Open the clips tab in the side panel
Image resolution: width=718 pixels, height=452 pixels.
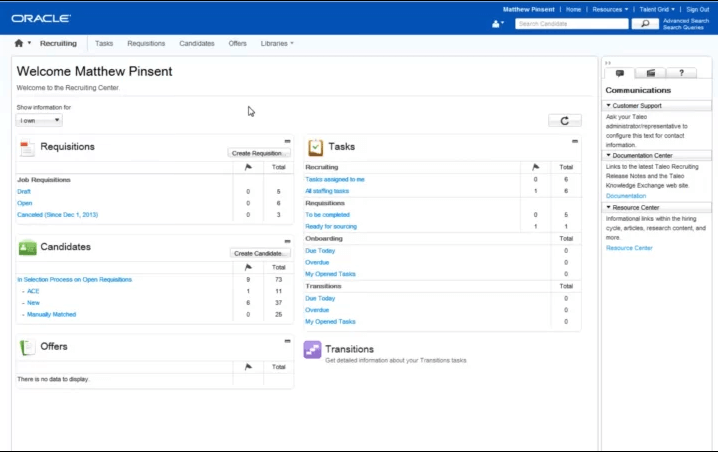tap(650, 73)
